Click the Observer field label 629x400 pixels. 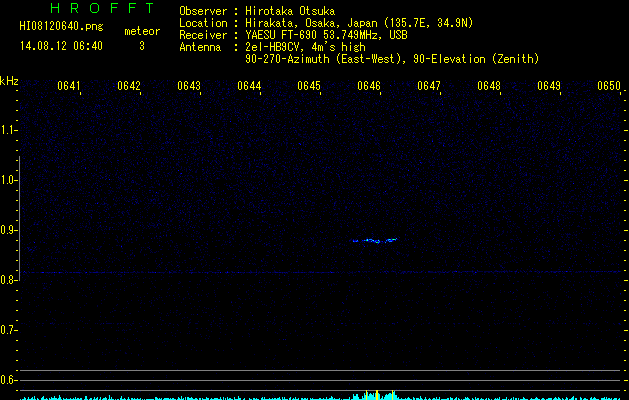203,11
